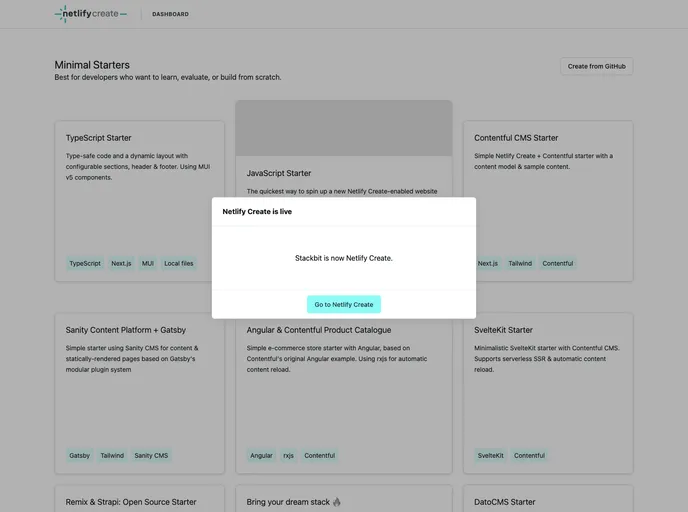This screenshot has height=512, width=688.
Task: Open Angular & Contentful Product Catalogue starter
Action: pyautogui.click(x=319, y=330)
